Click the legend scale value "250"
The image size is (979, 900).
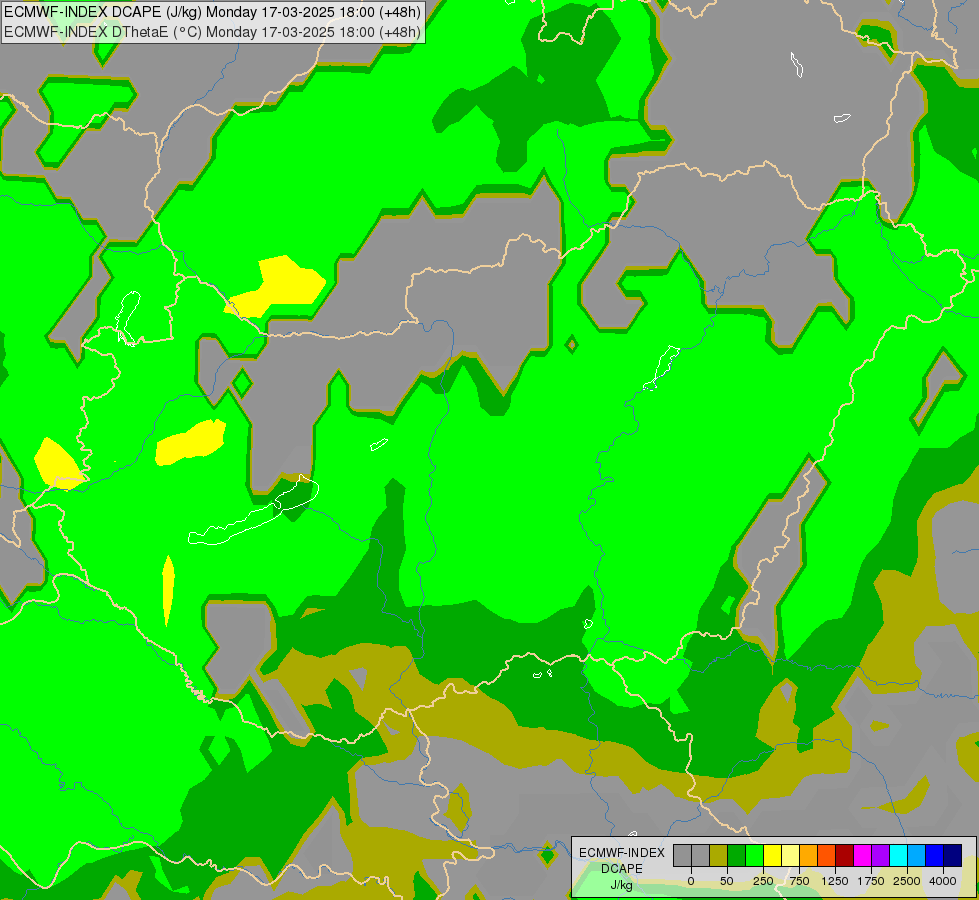pyautogui.click(x=763, y=881)
